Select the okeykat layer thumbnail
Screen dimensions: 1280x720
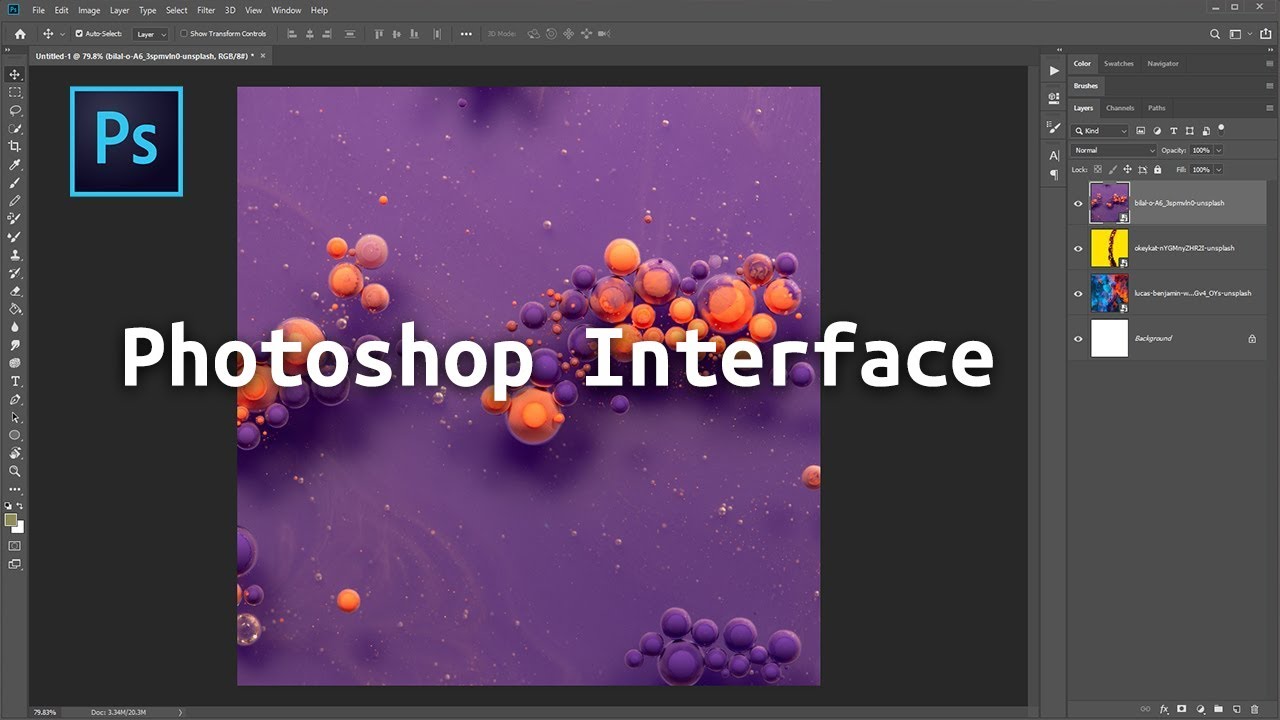(x=1109, y=248)
